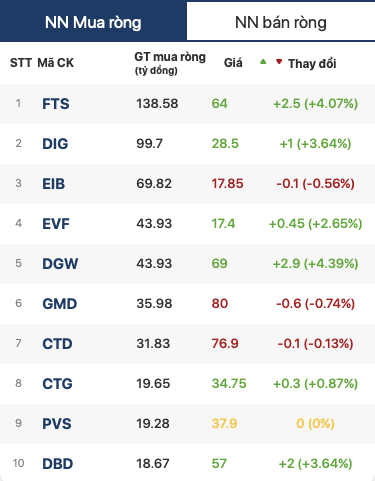Open the DIG stock ticker
375x481 pixels.
coord(55,144)
